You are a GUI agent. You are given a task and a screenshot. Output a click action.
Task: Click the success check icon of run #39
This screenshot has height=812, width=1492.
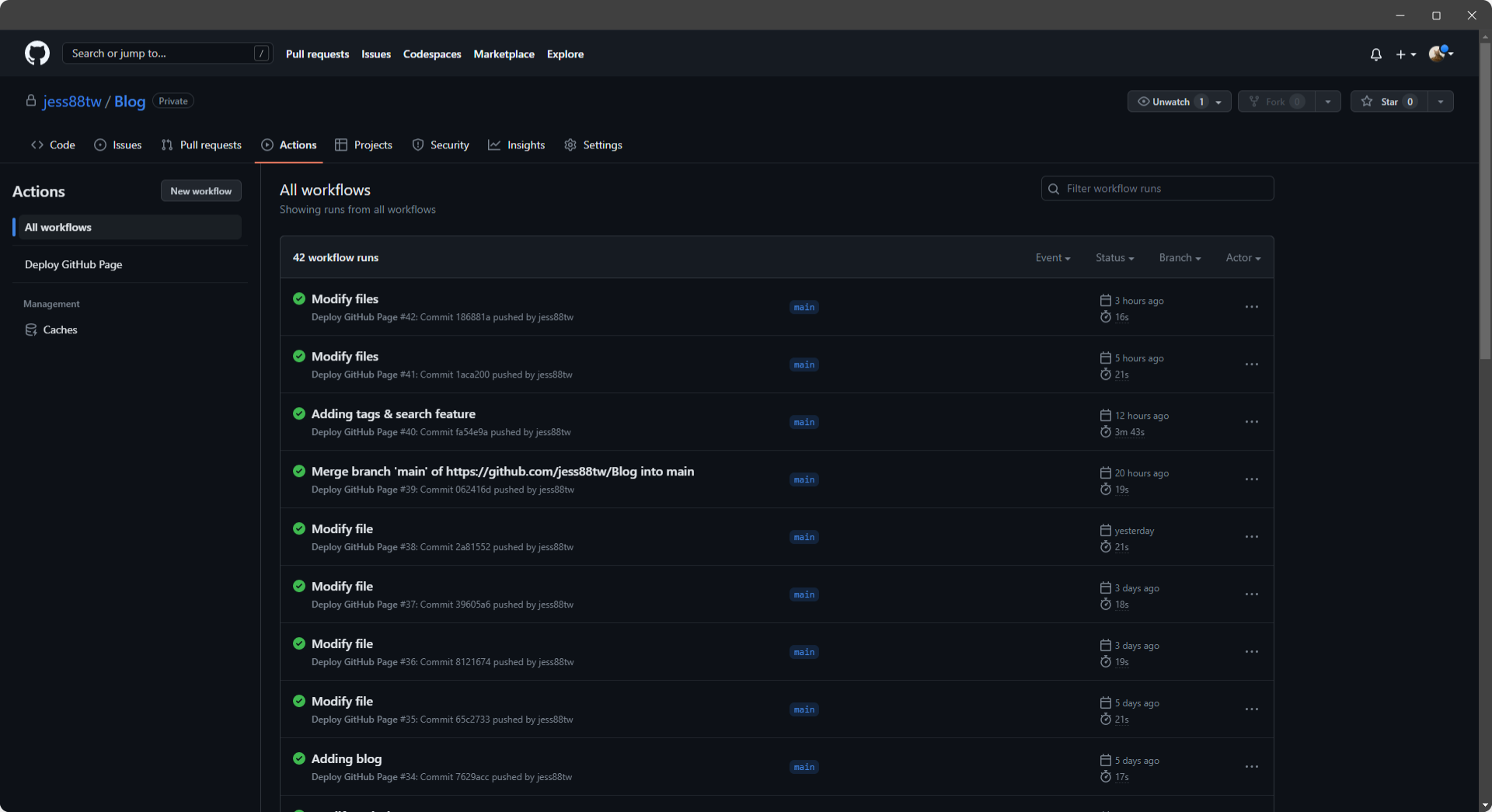click(299, 471)
